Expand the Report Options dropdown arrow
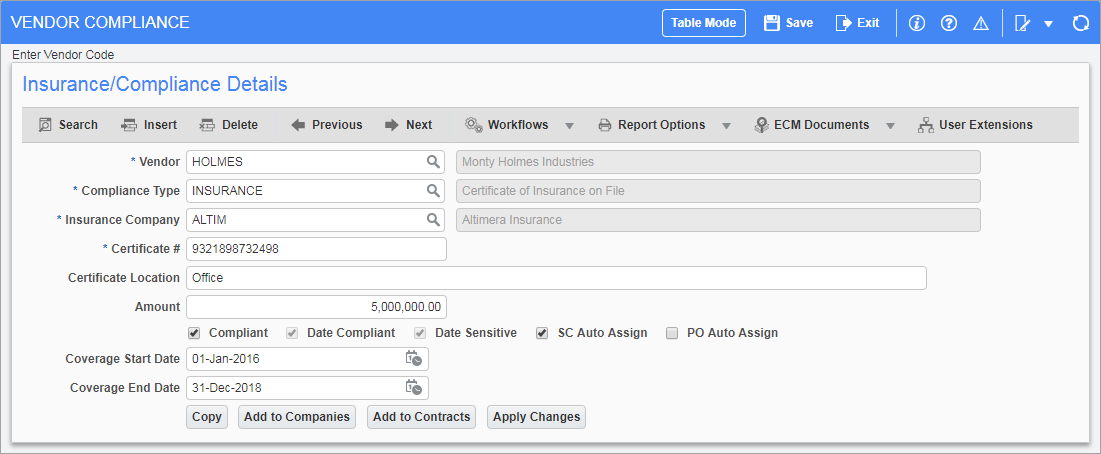This screenshot has height=454, width=1101. point(727,126)
